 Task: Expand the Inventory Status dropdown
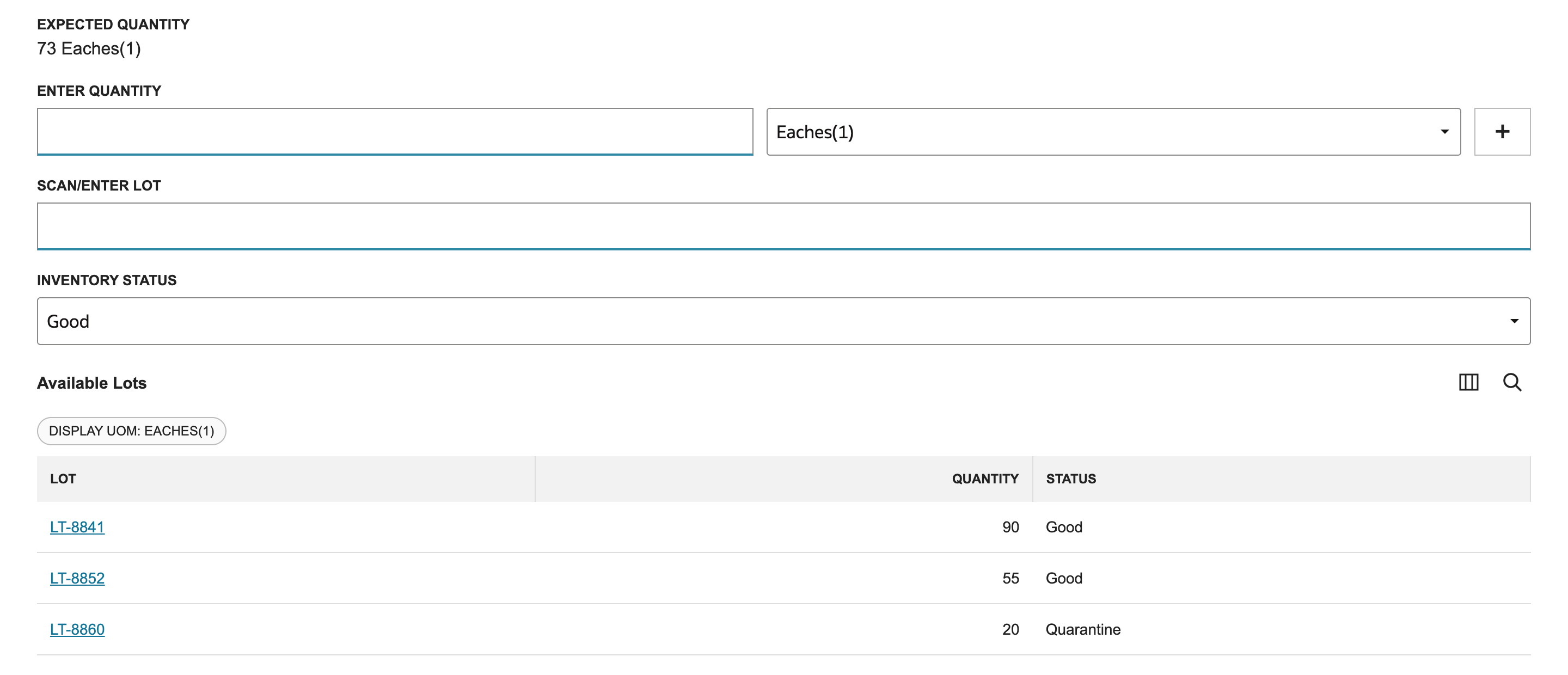coord(783,321)
